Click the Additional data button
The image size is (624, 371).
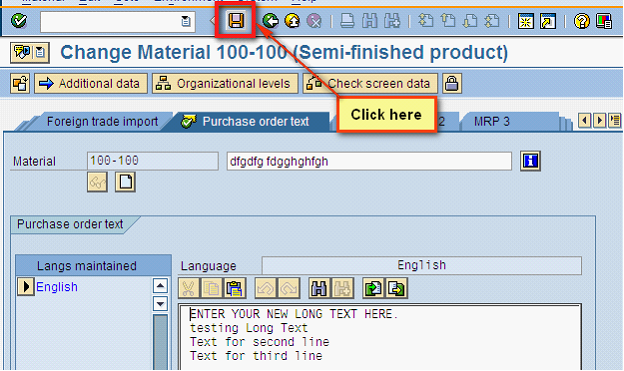91,84
